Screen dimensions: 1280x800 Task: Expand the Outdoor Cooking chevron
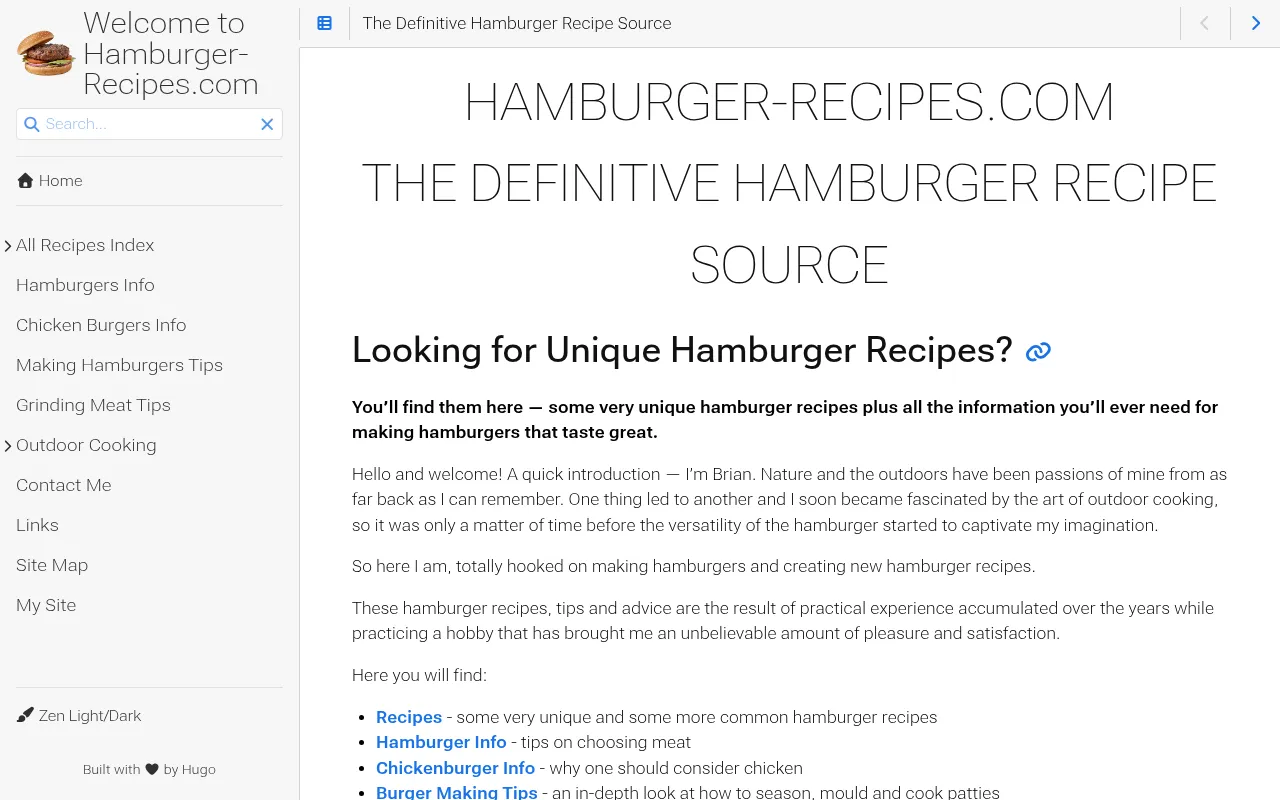click(x=8, y=446)
